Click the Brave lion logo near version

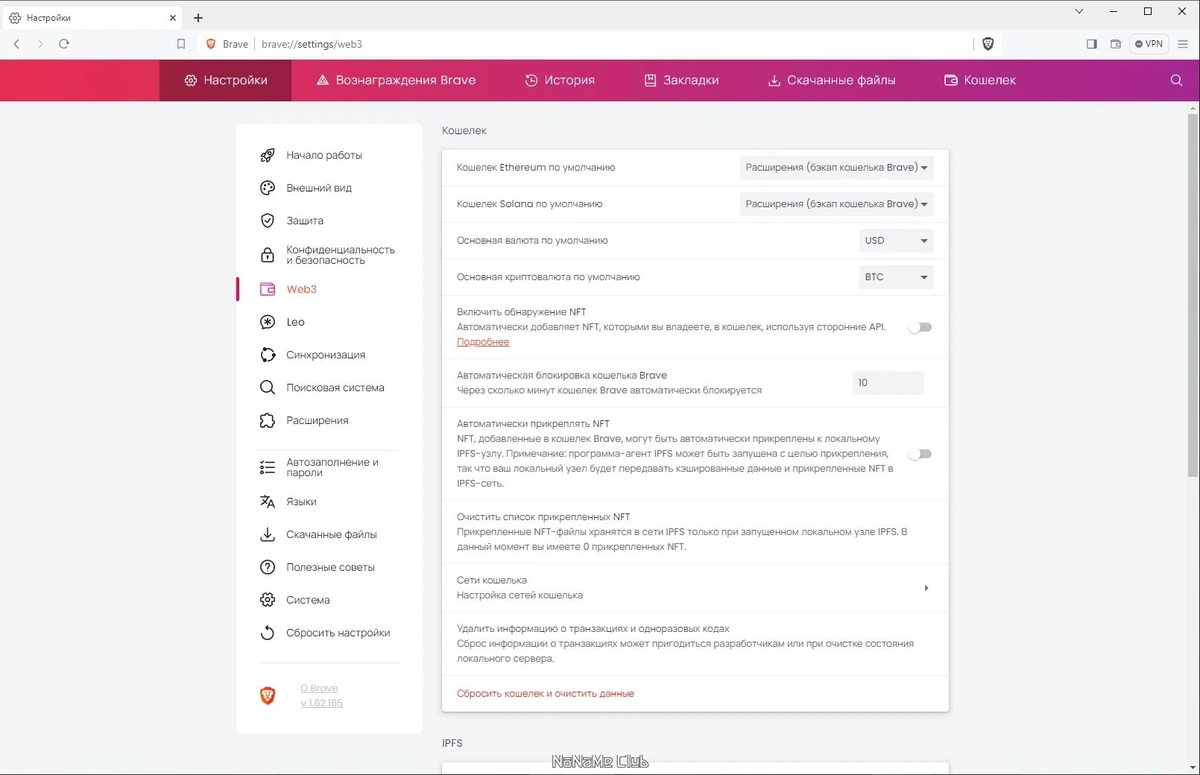(267, 696)
